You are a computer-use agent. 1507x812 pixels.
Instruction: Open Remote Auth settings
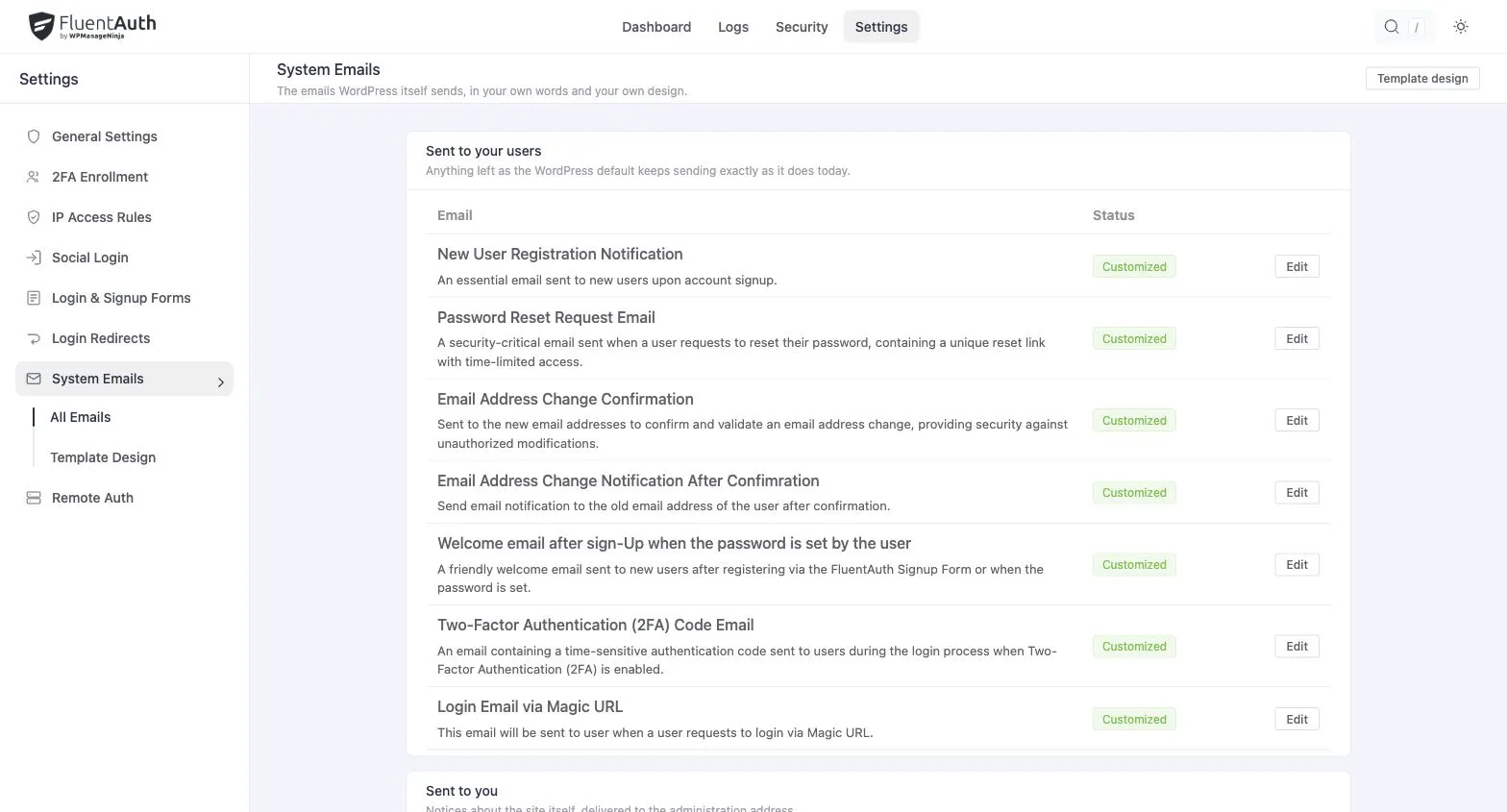(x=124, y=498)
